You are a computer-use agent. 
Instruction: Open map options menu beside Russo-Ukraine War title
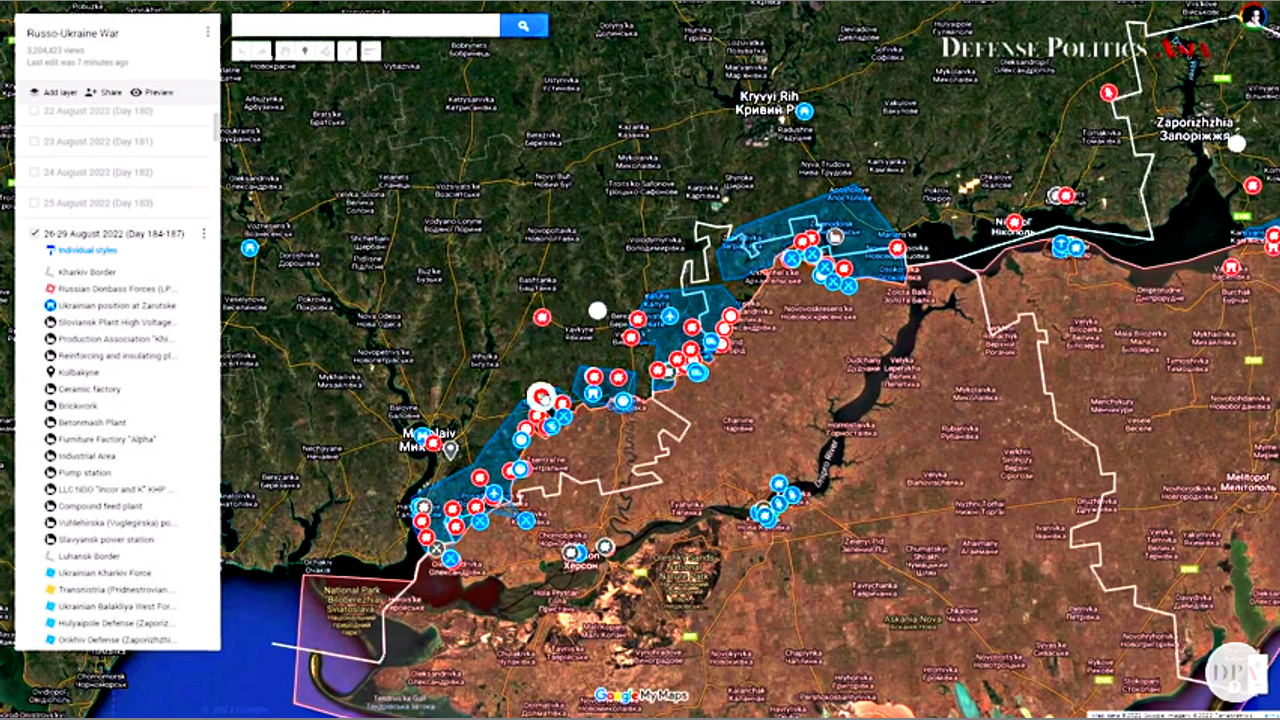coord(208,32)
